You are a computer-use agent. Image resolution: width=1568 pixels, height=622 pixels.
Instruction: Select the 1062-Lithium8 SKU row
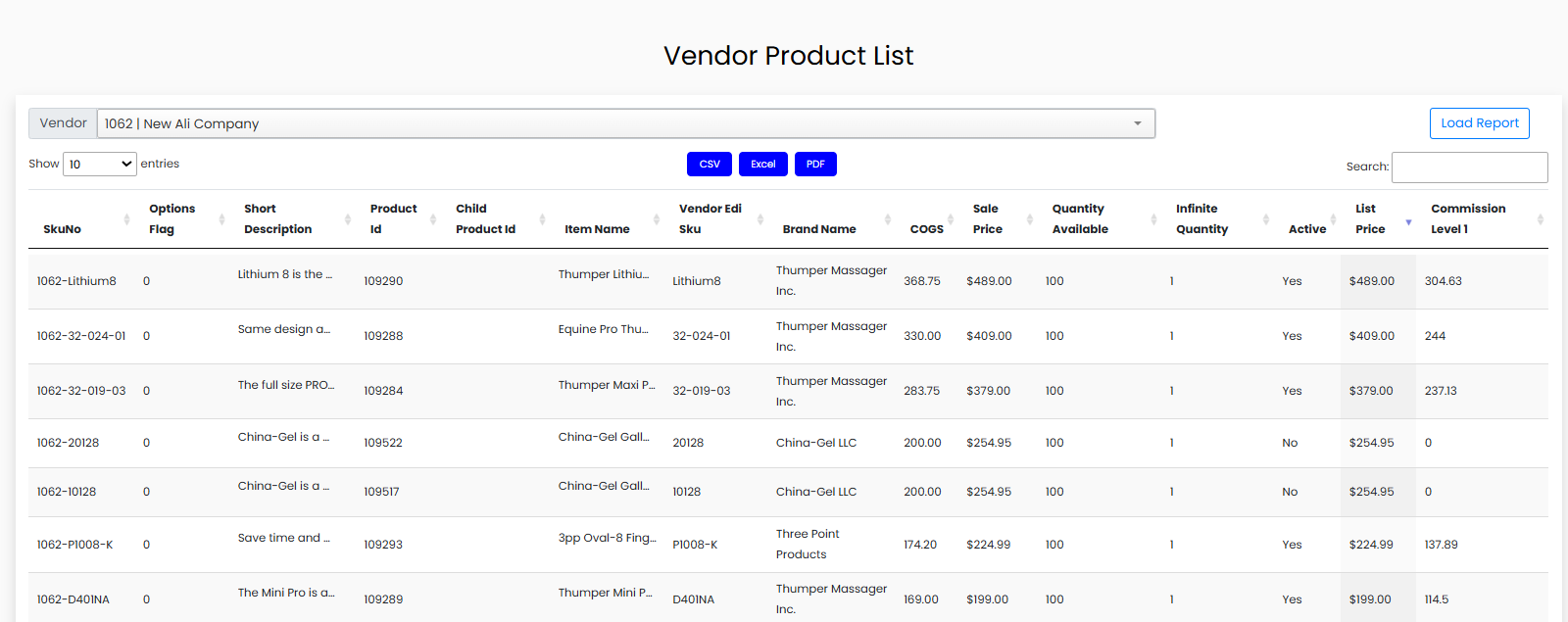[76, 281]
